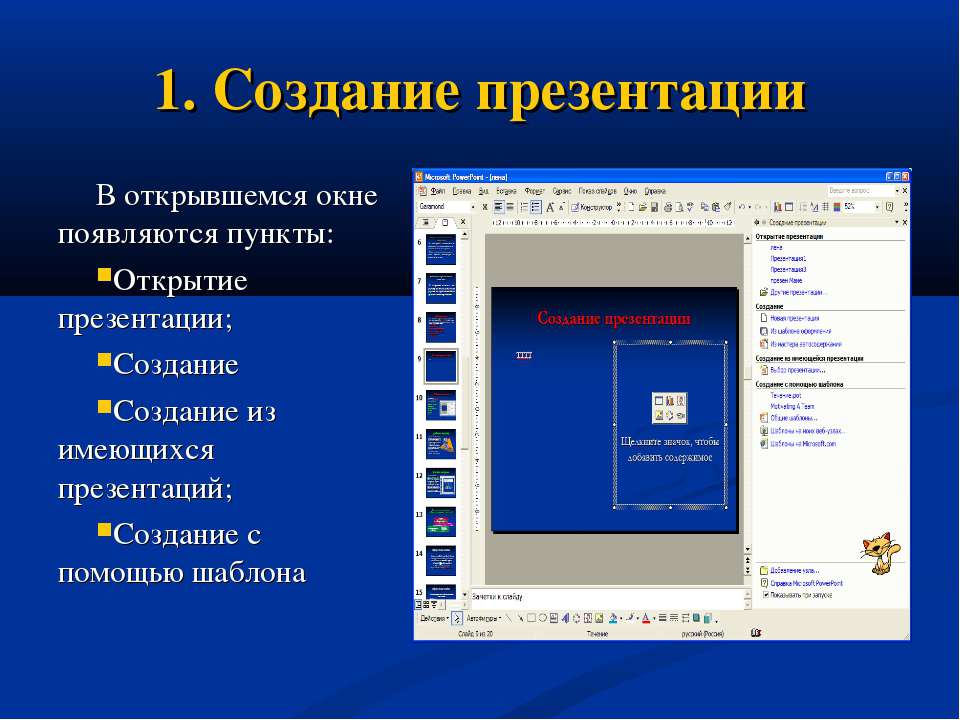This screenshot has width=960, height=720.
Task: Open the Вид menu
Action: (x=484, y=191)
